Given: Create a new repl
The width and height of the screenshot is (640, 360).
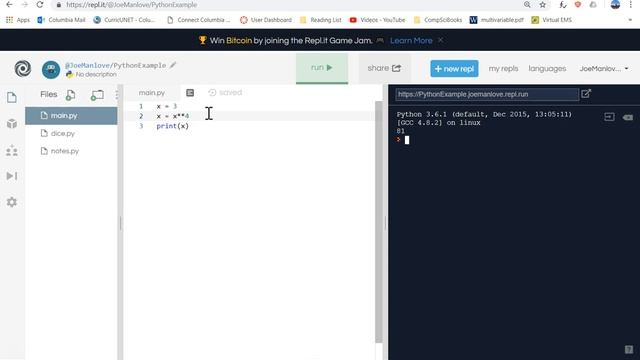Looking at the screenshot, I should tap(454, 69).
